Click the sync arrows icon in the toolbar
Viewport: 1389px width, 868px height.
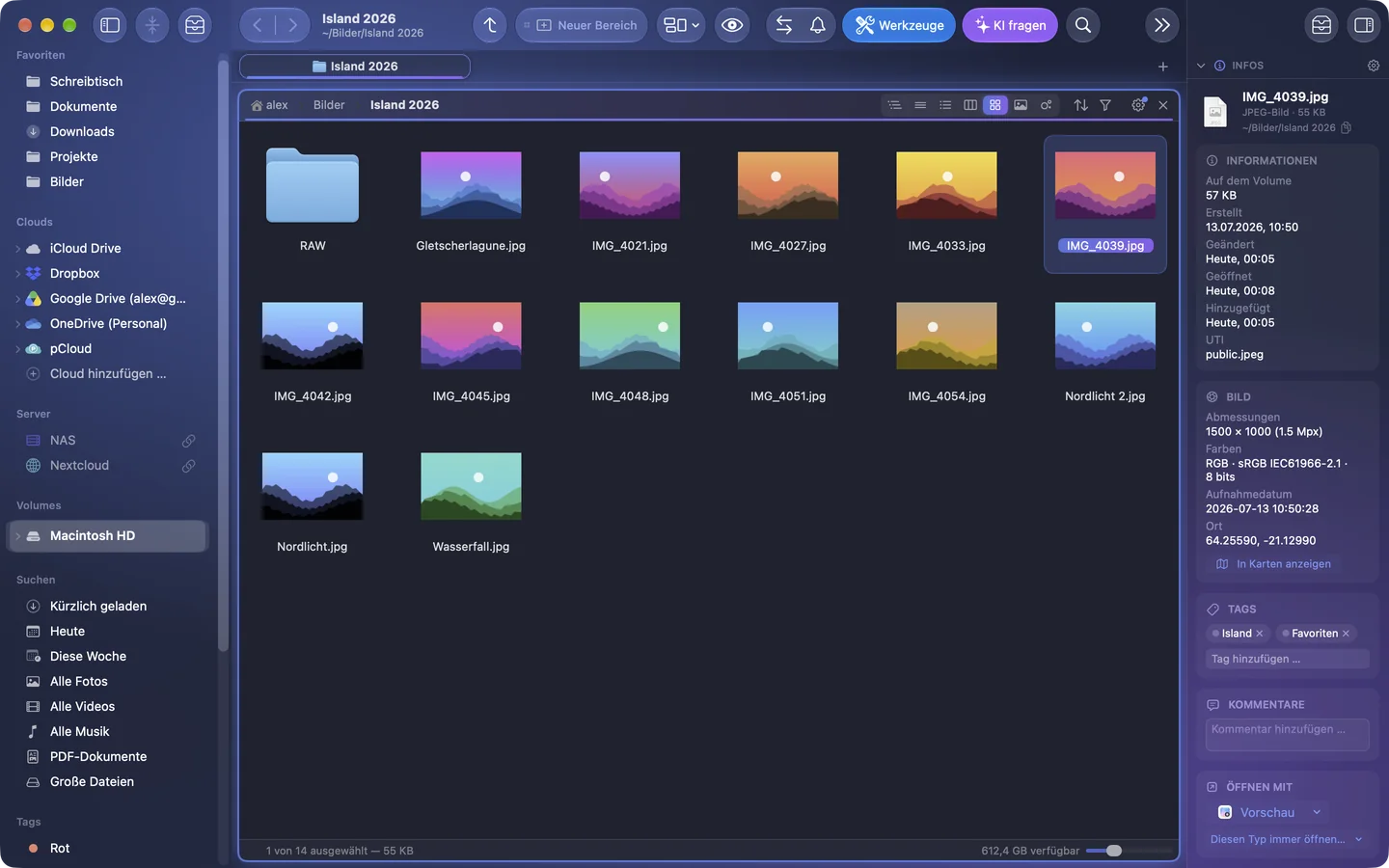point(784,25)
